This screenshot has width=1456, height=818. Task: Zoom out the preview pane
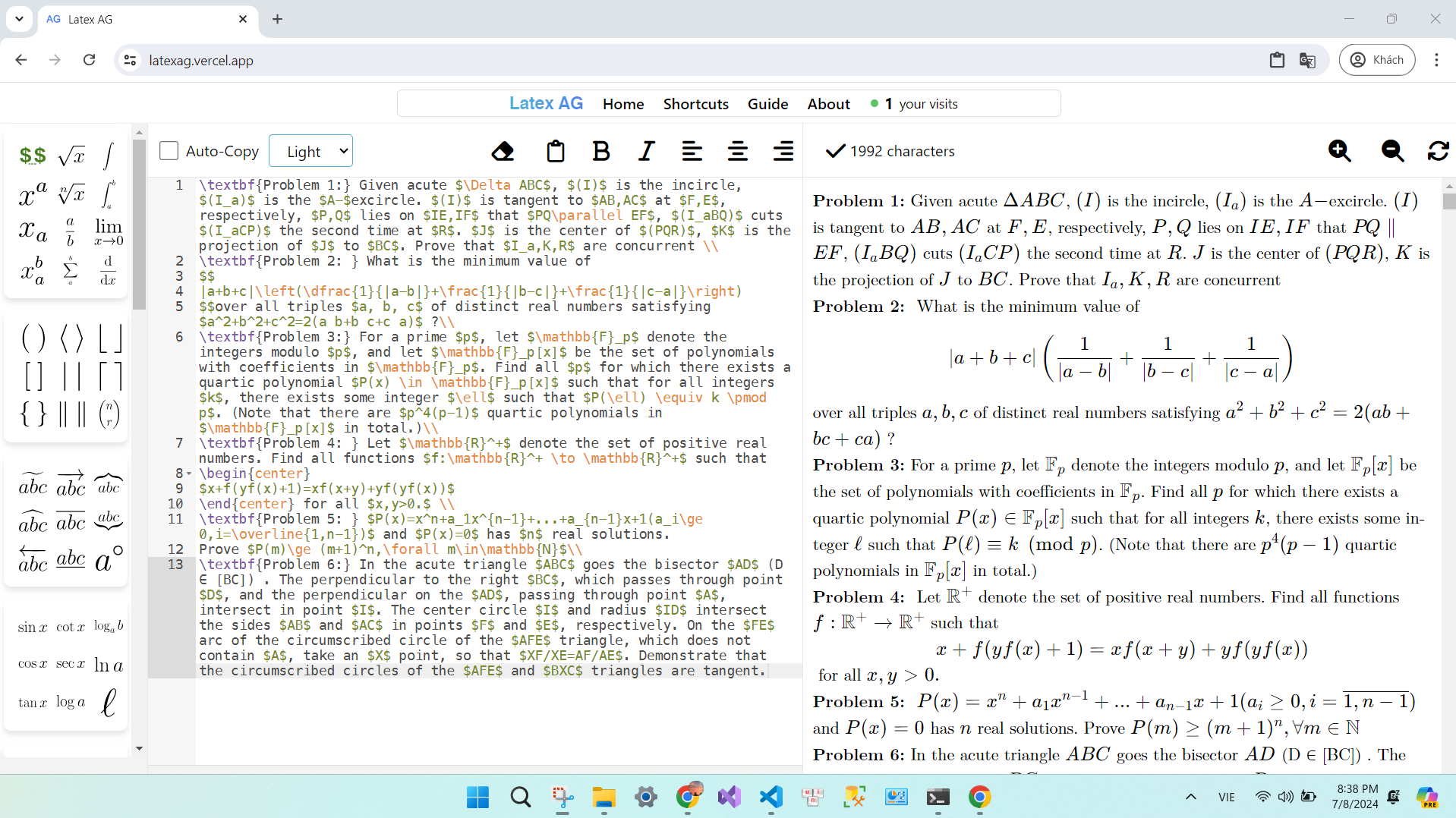(1392, 151)
